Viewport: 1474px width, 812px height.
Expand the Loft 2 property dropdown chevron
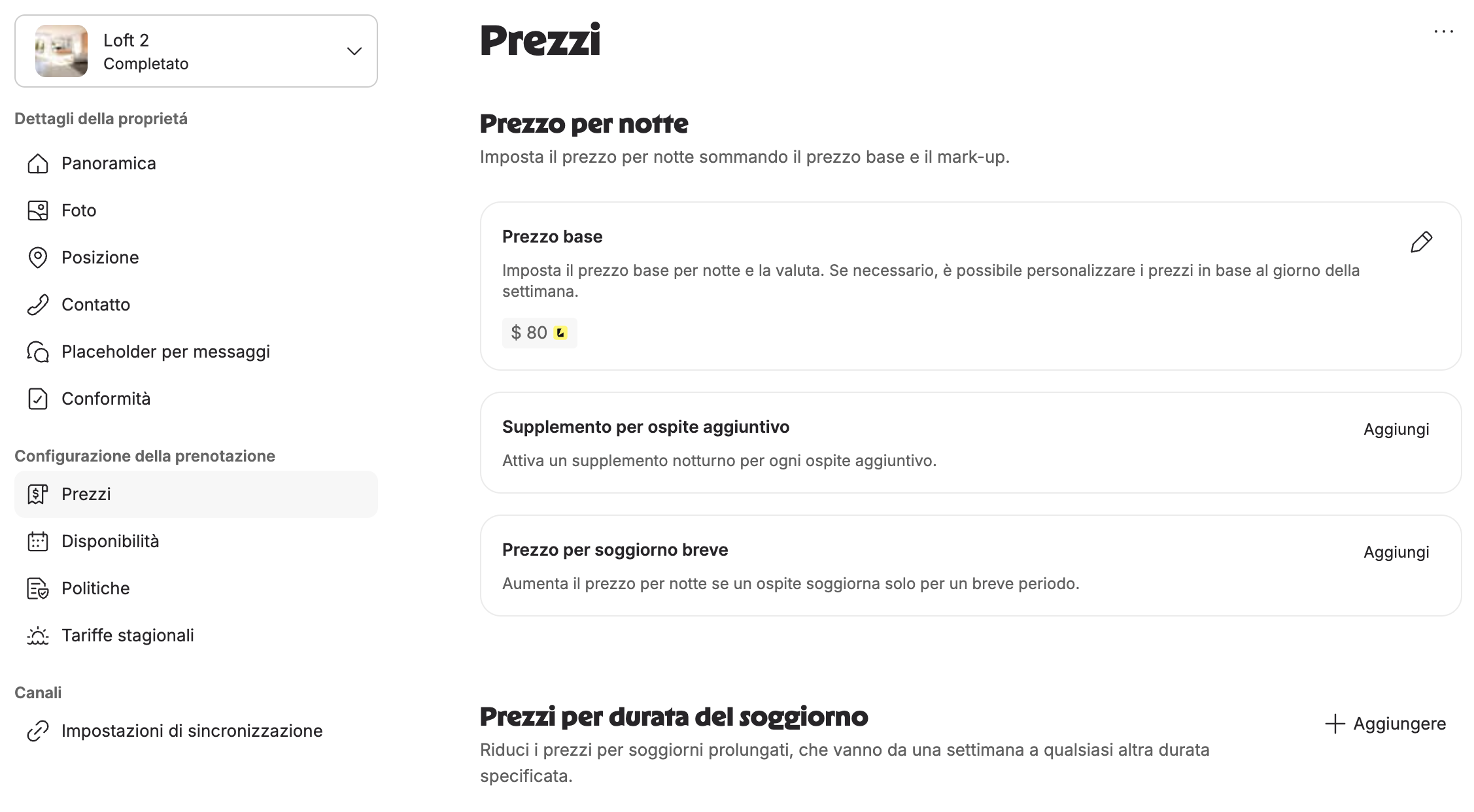pos(354,51)
